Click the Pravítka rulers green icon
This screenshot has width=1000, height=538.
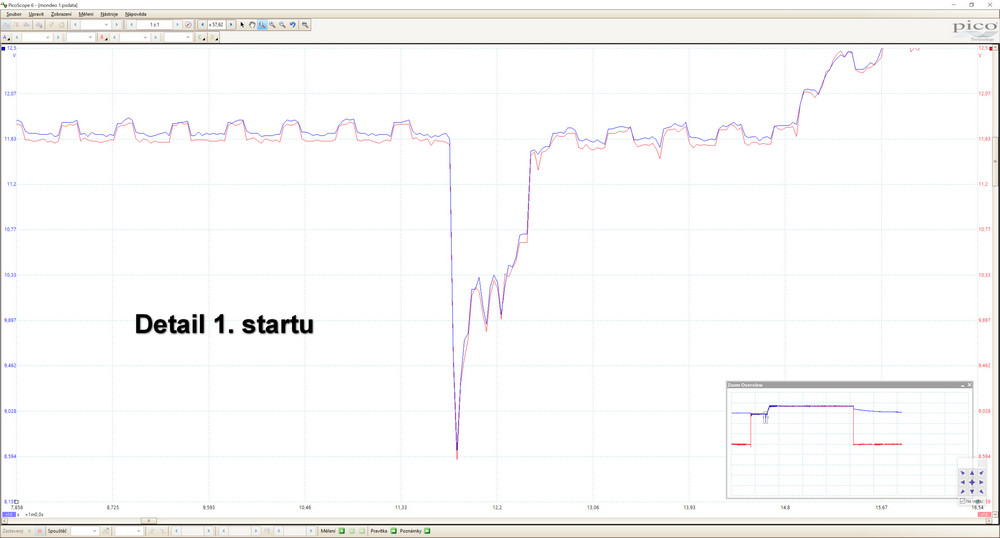[393, 531]
